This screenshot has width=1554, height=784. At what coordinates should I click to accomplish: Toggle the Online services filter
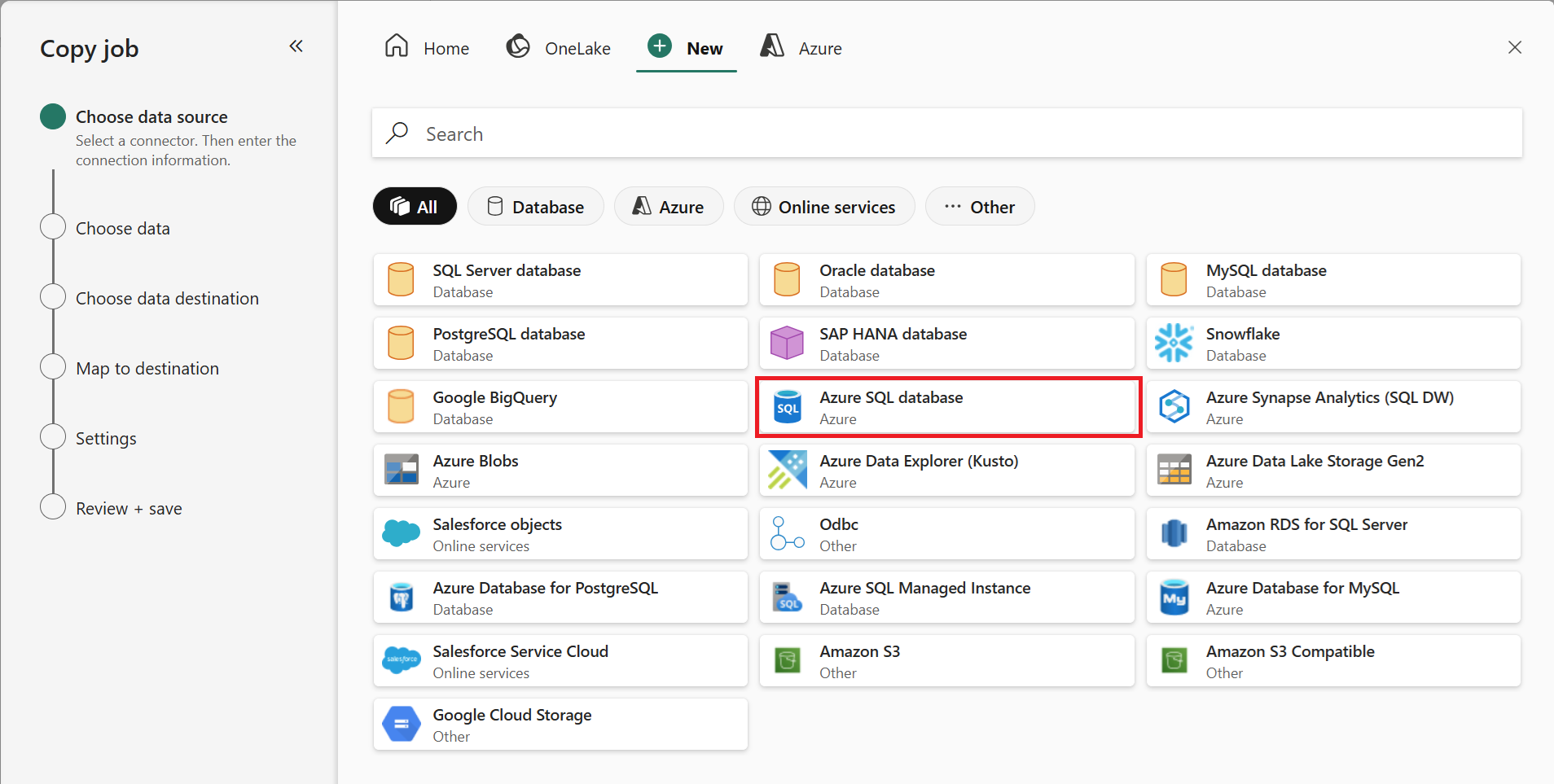tap(824, 206)
